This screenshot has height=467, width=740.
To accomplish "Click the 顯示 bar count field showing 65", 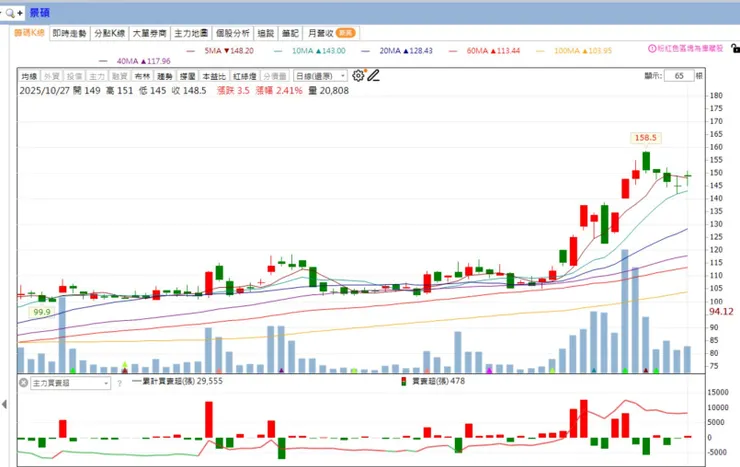I will tap(679, 75).
